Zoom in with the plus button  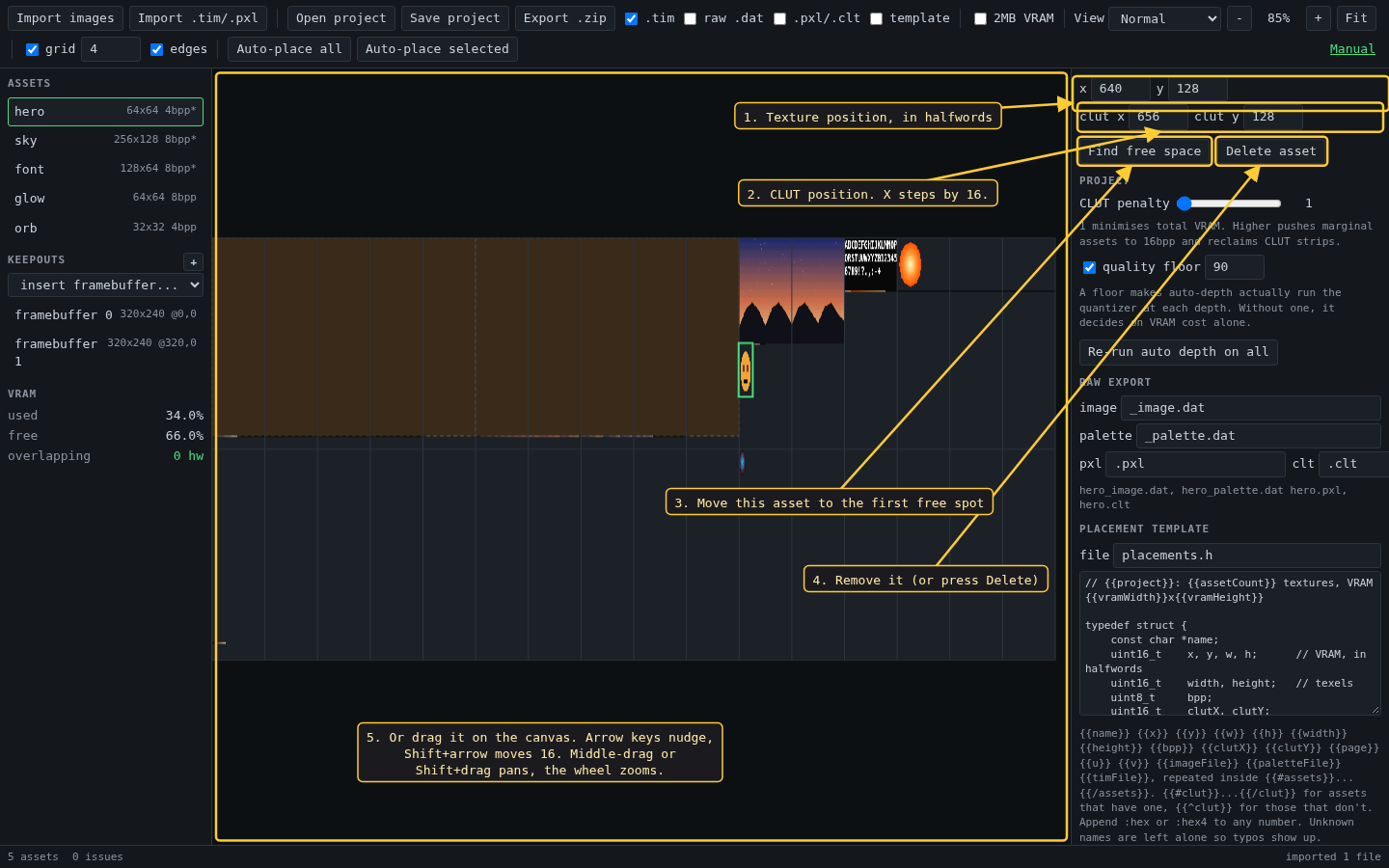coord(1318,18)
